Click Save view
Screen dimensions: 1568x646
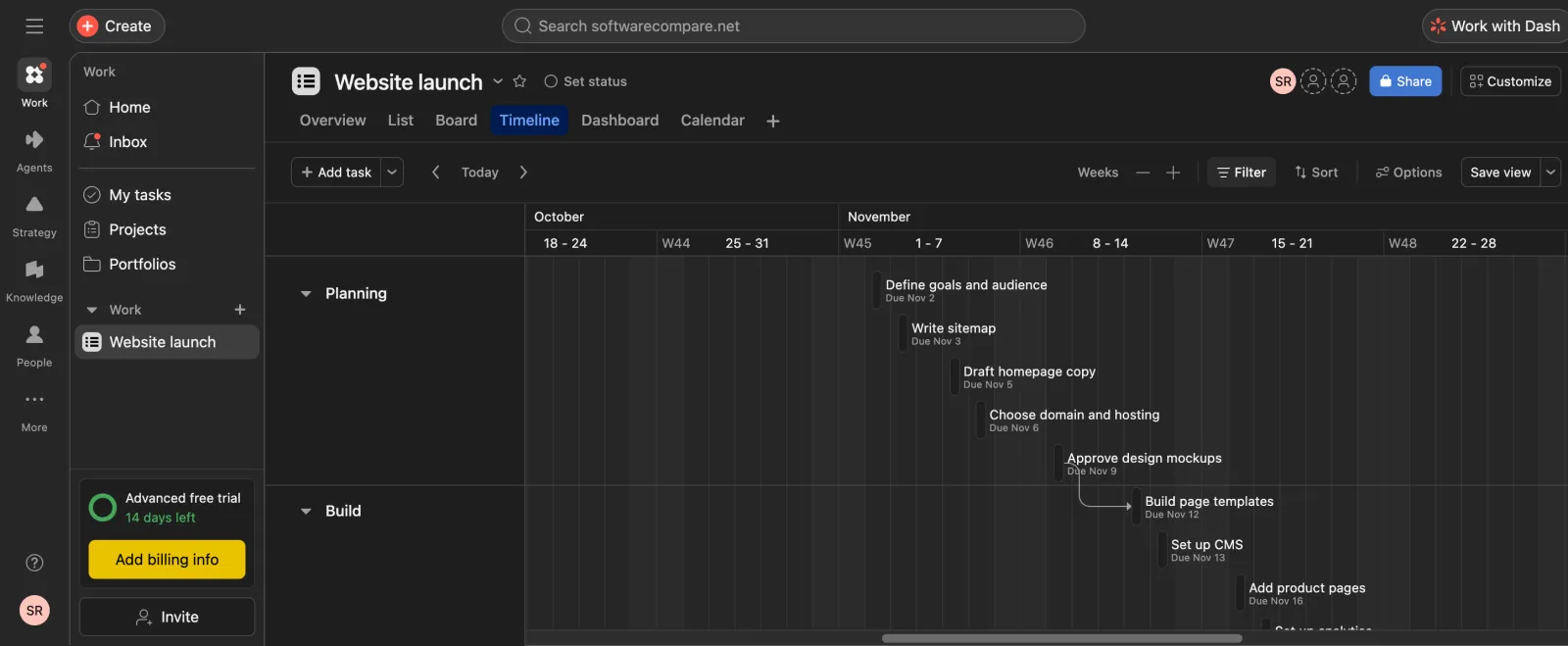(x=1500, y=173)
